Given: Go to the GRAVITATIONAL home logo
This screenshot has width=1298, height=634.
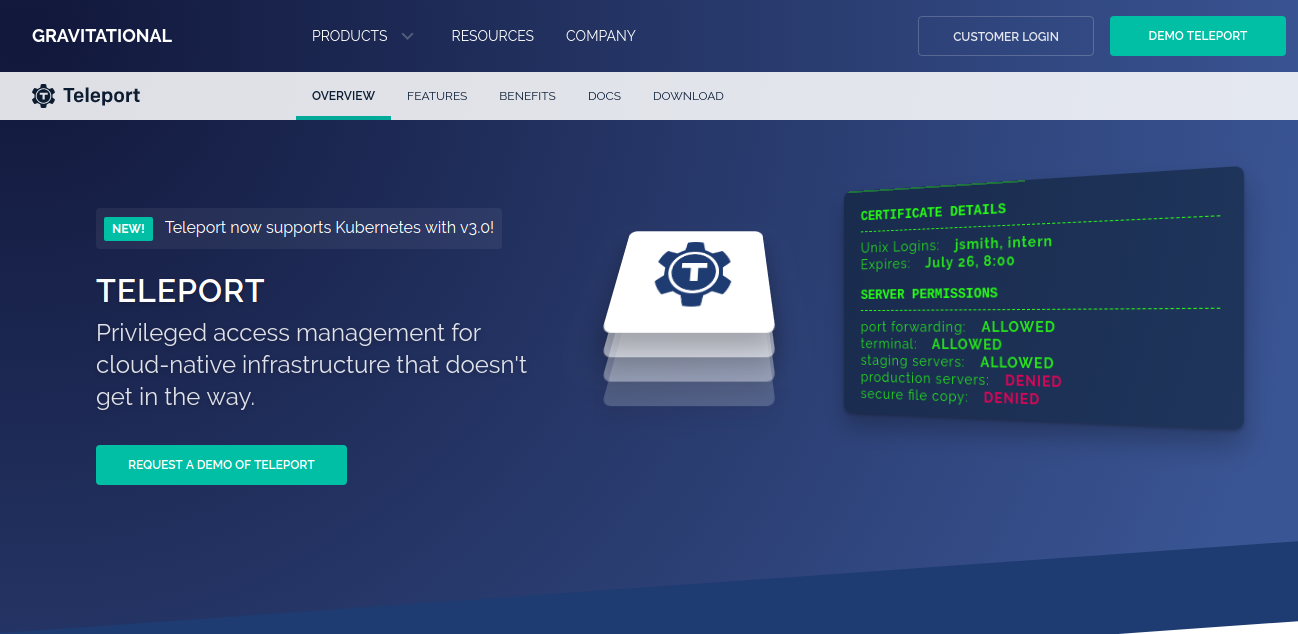Looking at the screenshot, I should point(102,36).
